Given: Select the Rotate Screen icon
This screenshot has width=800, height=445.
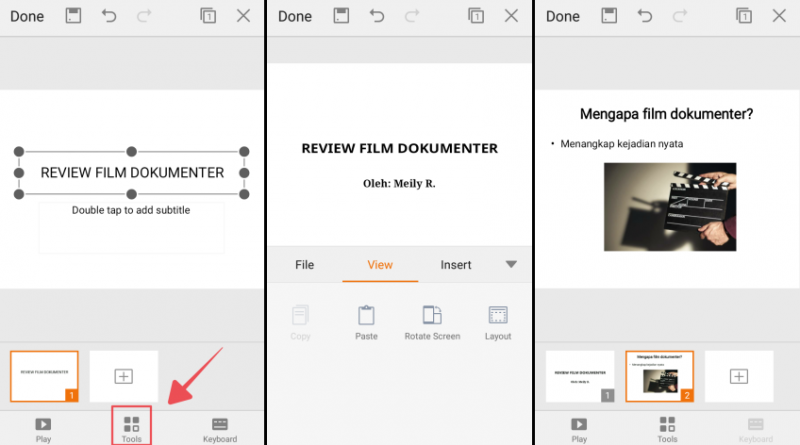Looking at the screenshot, I should click(432, 316).
